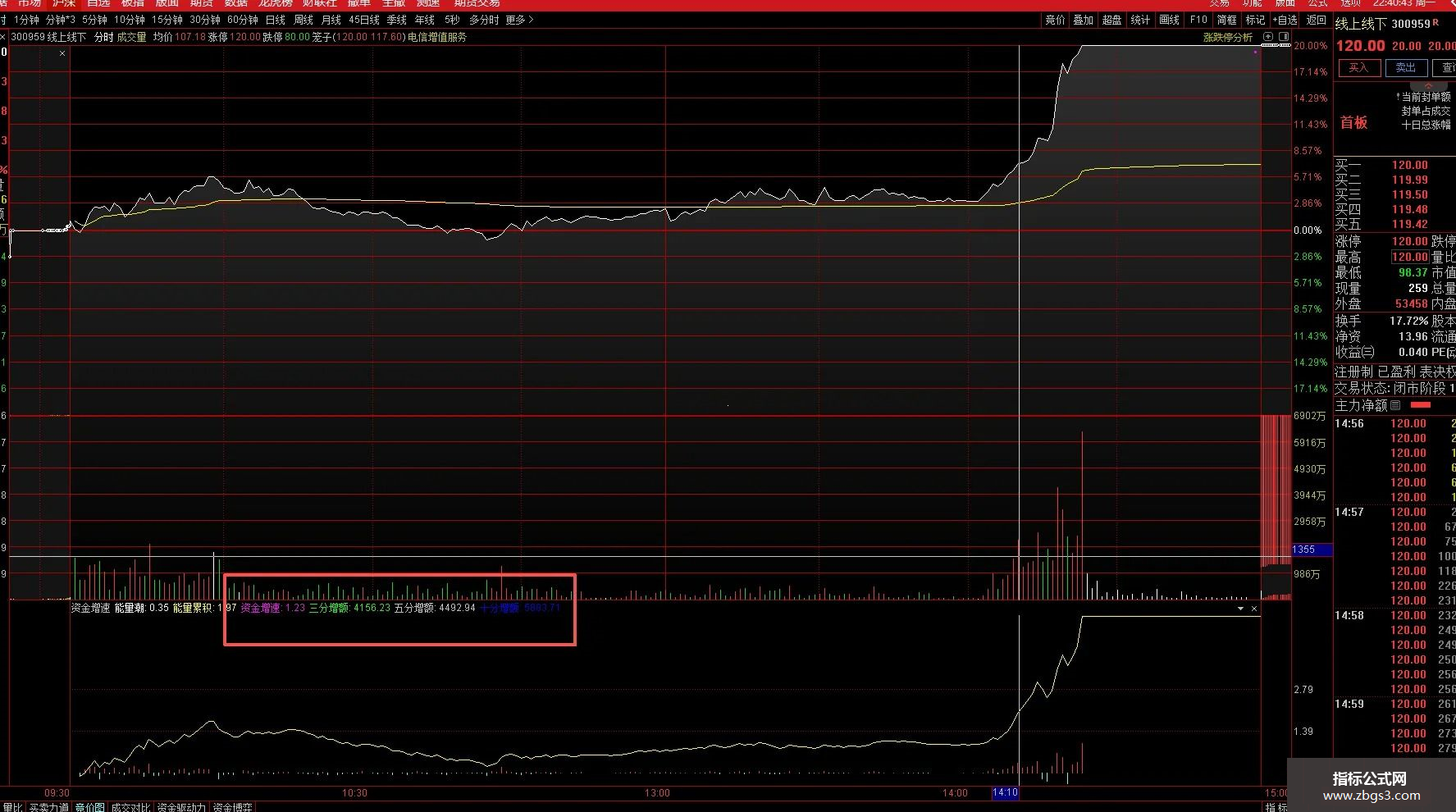This screenshot has width=1456, height=812.
Task: Switch to the 分钟*3 timeframe
Action: point(61,20)
